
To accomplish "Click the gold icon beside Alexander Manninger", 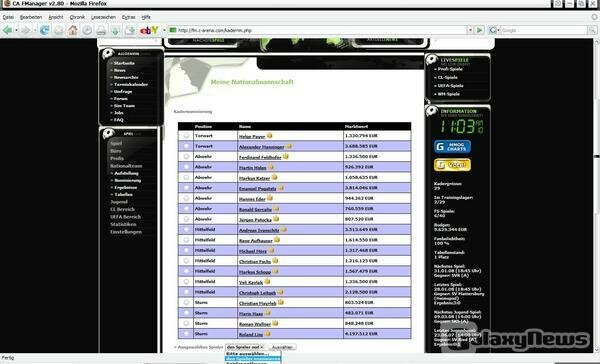I will coord(289,146).
